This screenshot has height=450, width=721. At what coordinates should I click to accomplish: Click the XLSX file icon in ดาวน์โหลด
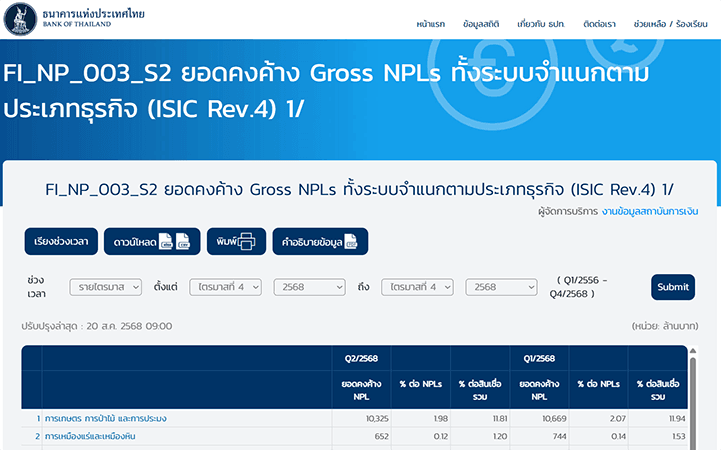166,242
